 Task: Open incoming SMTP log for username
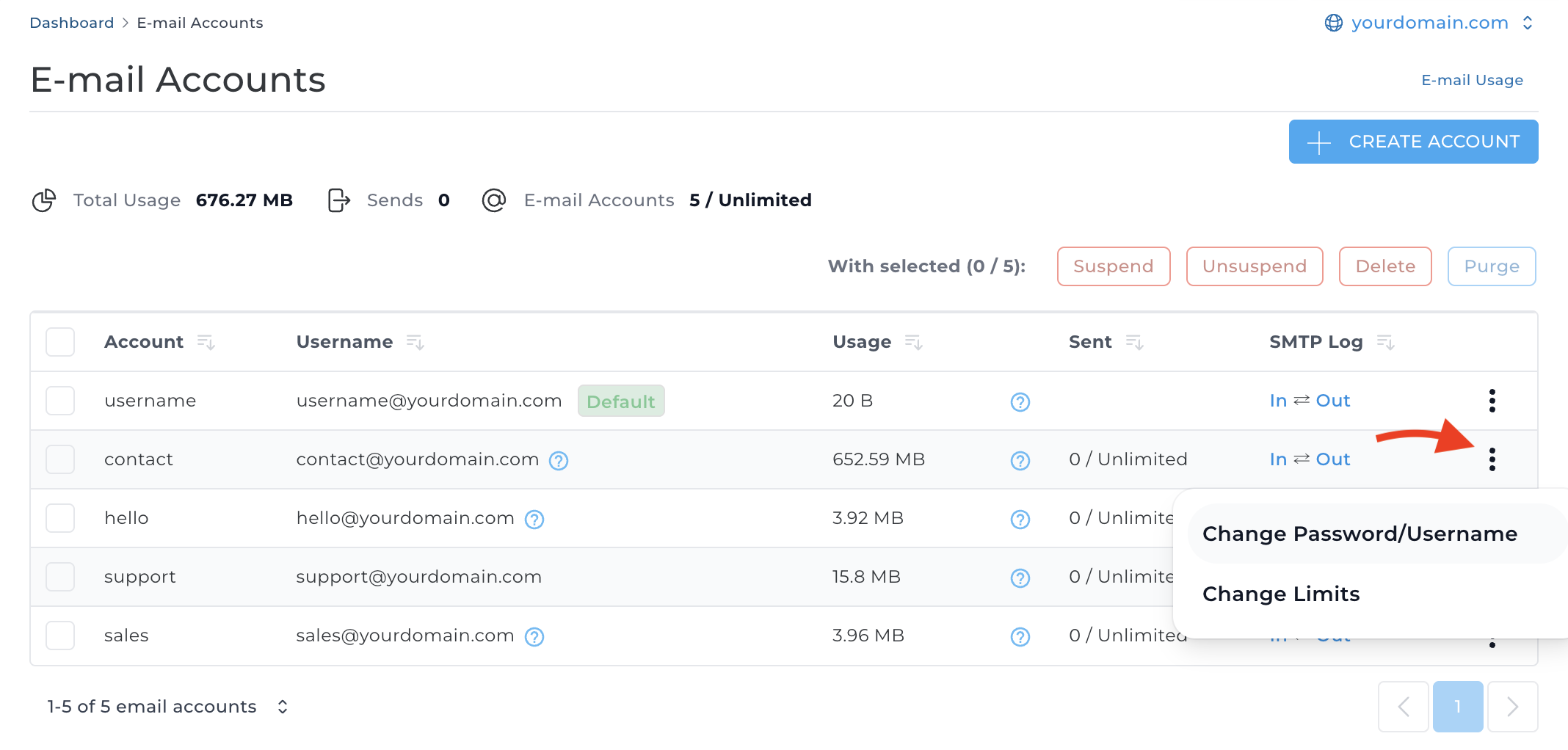(x=1278, y=401)
